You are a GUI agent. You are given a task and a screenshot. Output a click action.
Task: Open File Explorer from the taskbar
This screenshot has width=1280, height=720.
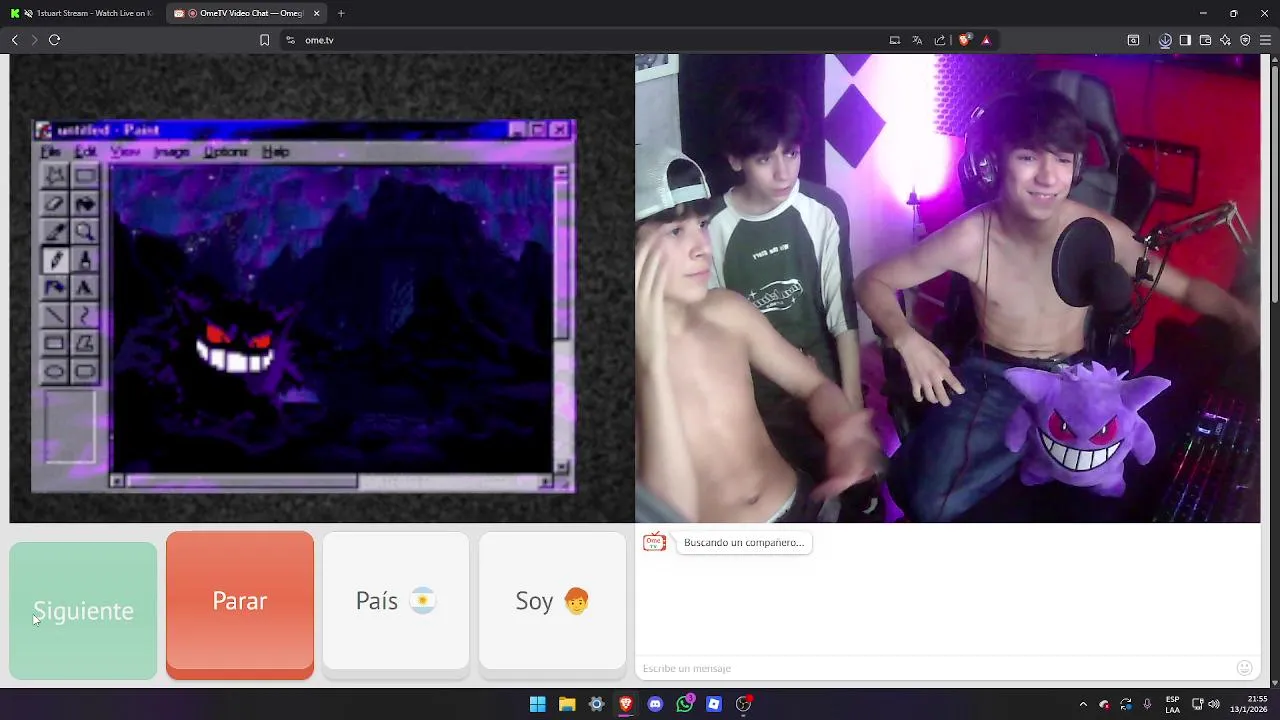tap(567, 704)
